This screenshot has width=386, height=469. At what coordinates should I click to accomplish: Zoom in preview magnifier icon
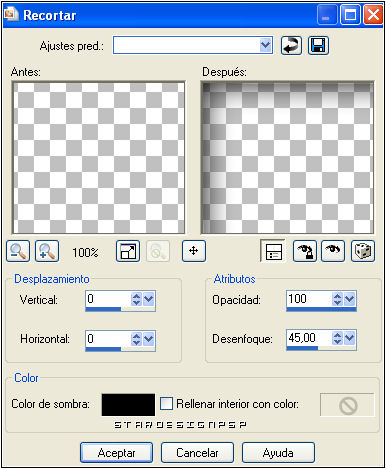47,251
